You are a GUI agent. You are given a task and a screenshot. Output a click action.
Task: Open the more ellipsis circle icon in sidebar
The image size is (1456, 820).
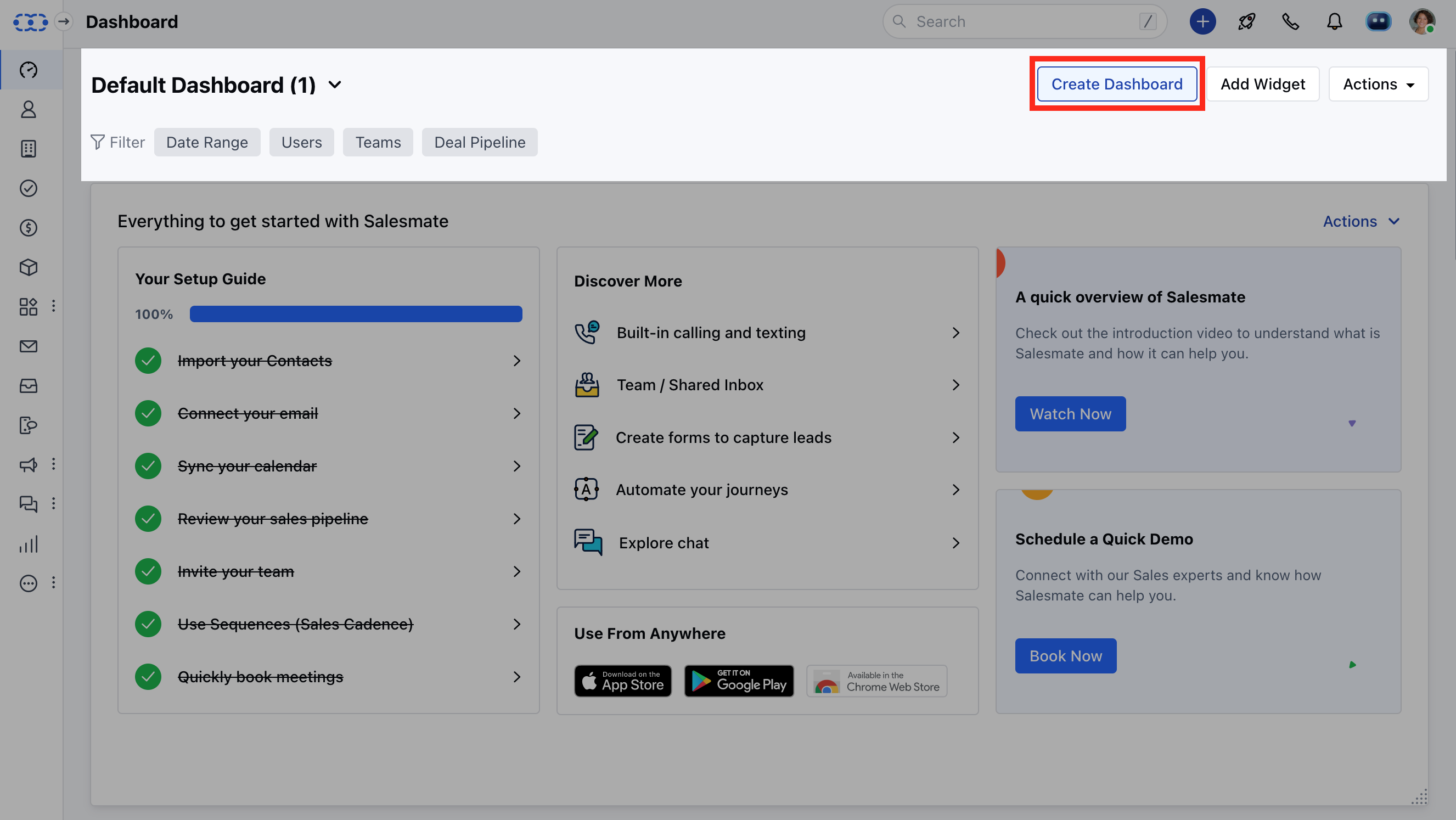click(x=28, y=583)
